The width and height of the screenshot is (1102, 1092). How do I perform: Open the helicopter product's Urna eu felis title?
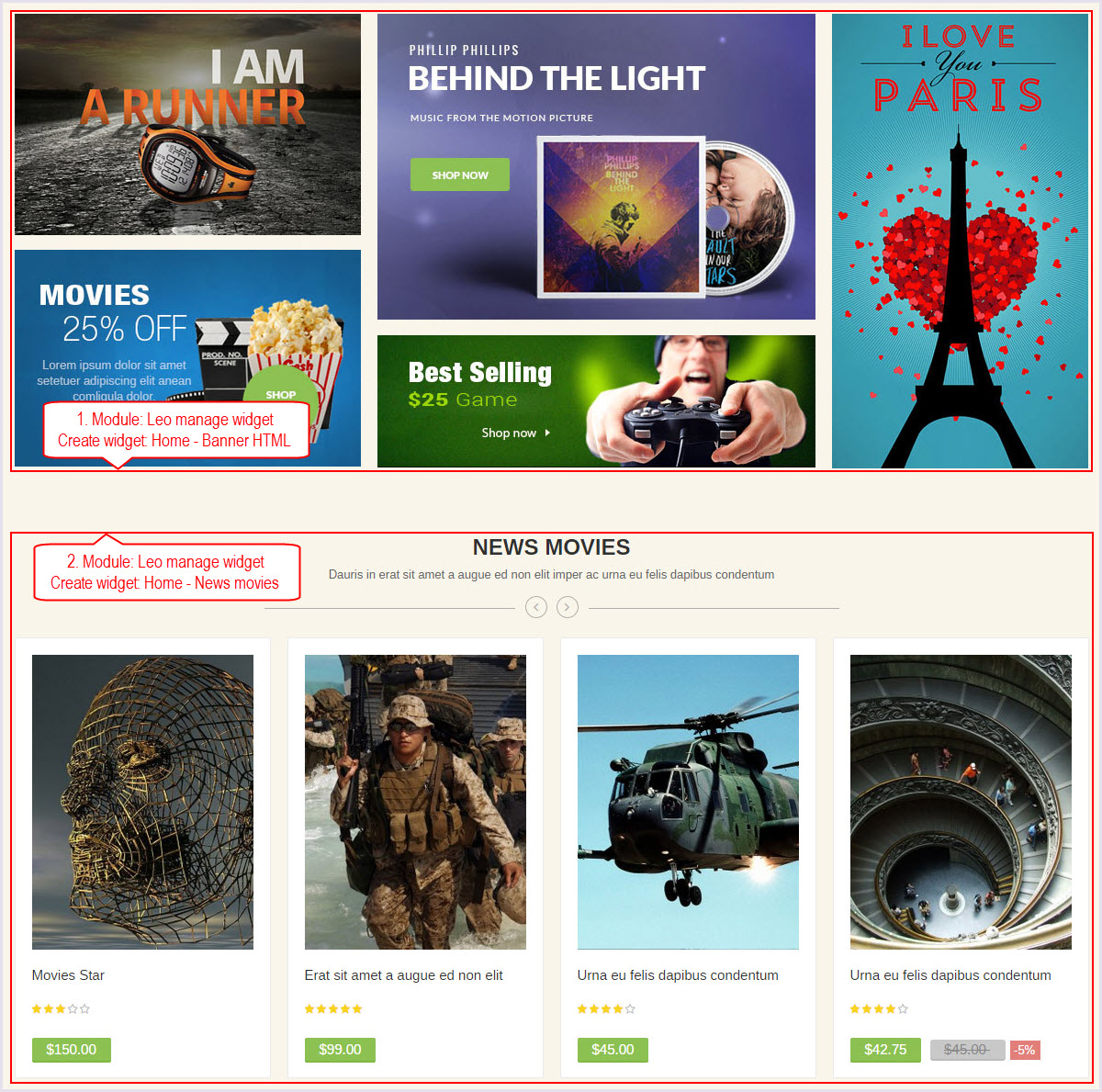coord(678,975)
